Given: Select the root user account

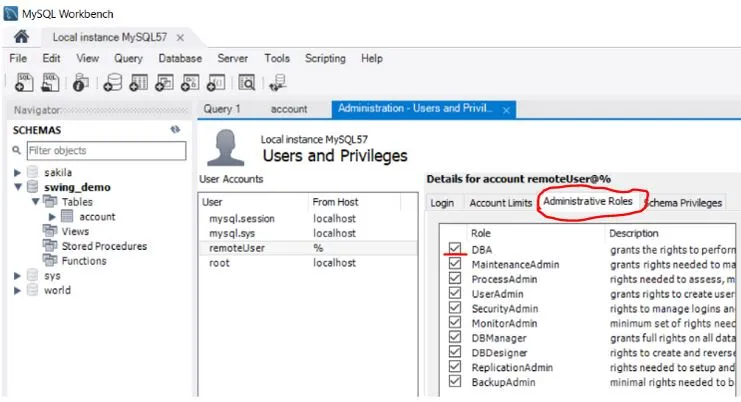Looking at the screenshot, I should pos(308,263).
